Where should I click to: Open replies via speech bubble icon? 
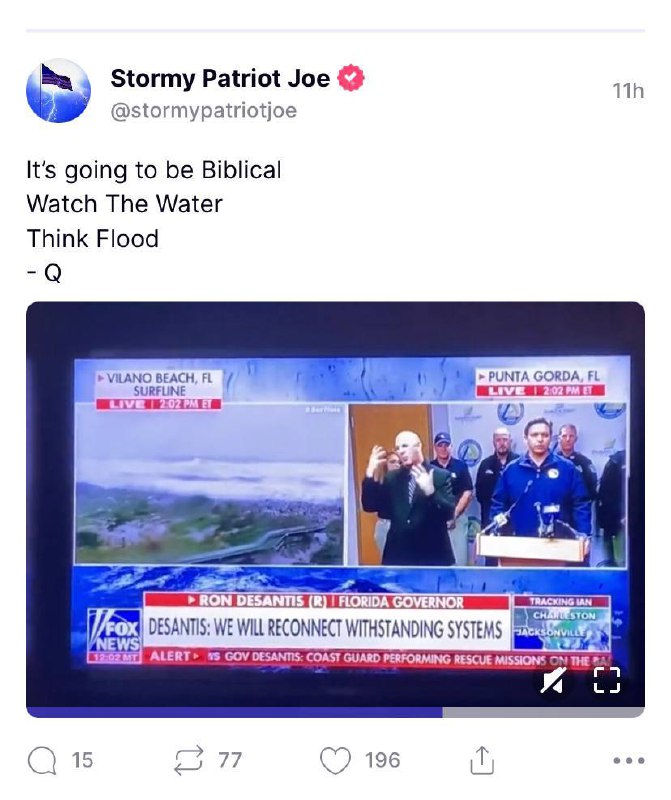click(42, 761)
